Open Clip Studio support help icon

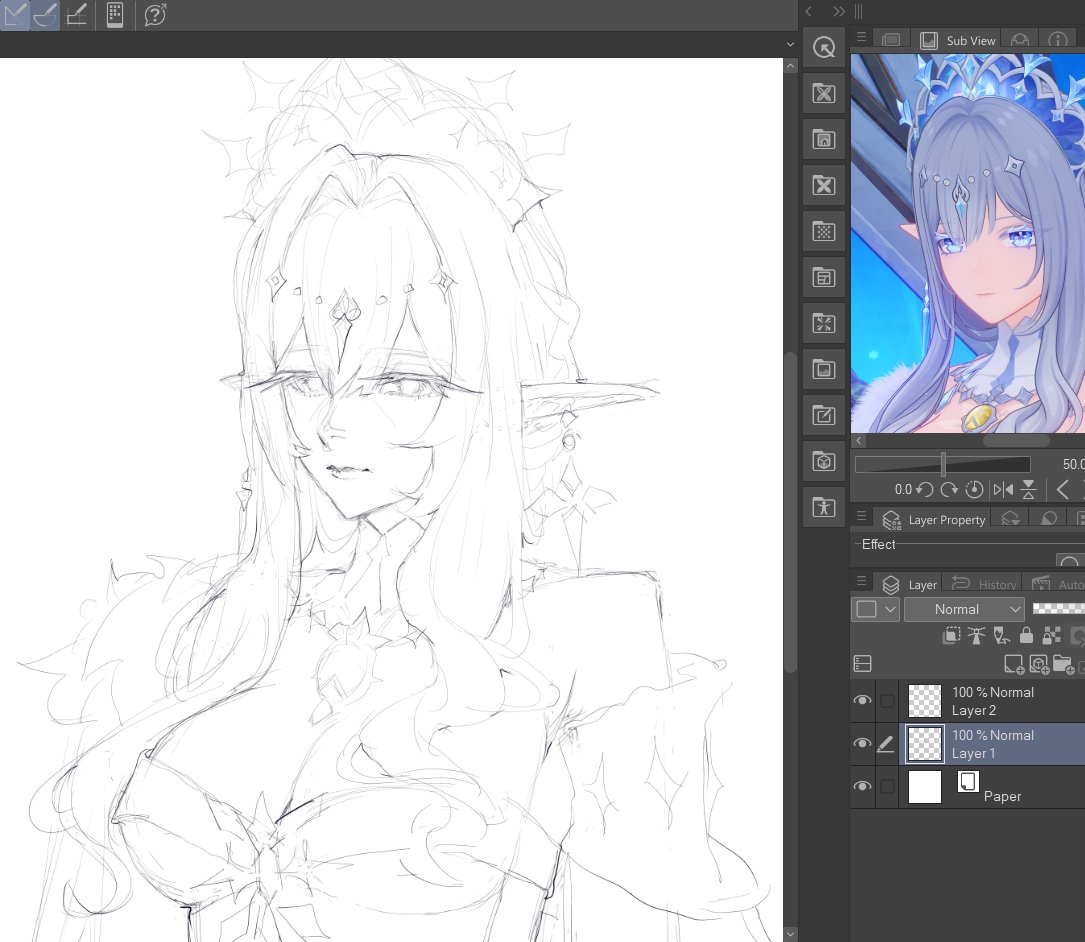tap(155, 15)
